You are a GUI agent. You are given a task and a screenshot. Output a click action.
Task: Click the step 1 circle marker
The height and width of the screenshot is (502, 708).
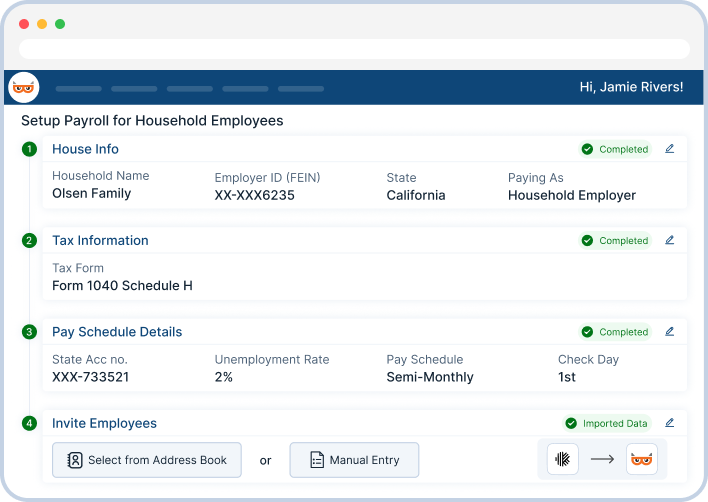coord(29,149)
